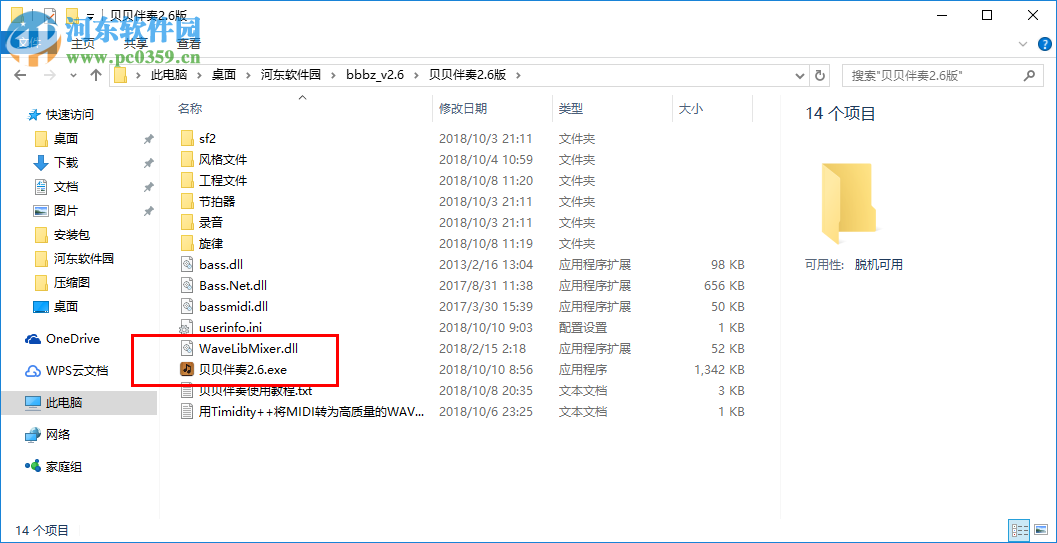The image size is (1057, 543).
Task: Go up one folder level
Action: pyautogui.click(x=96, y=75)
